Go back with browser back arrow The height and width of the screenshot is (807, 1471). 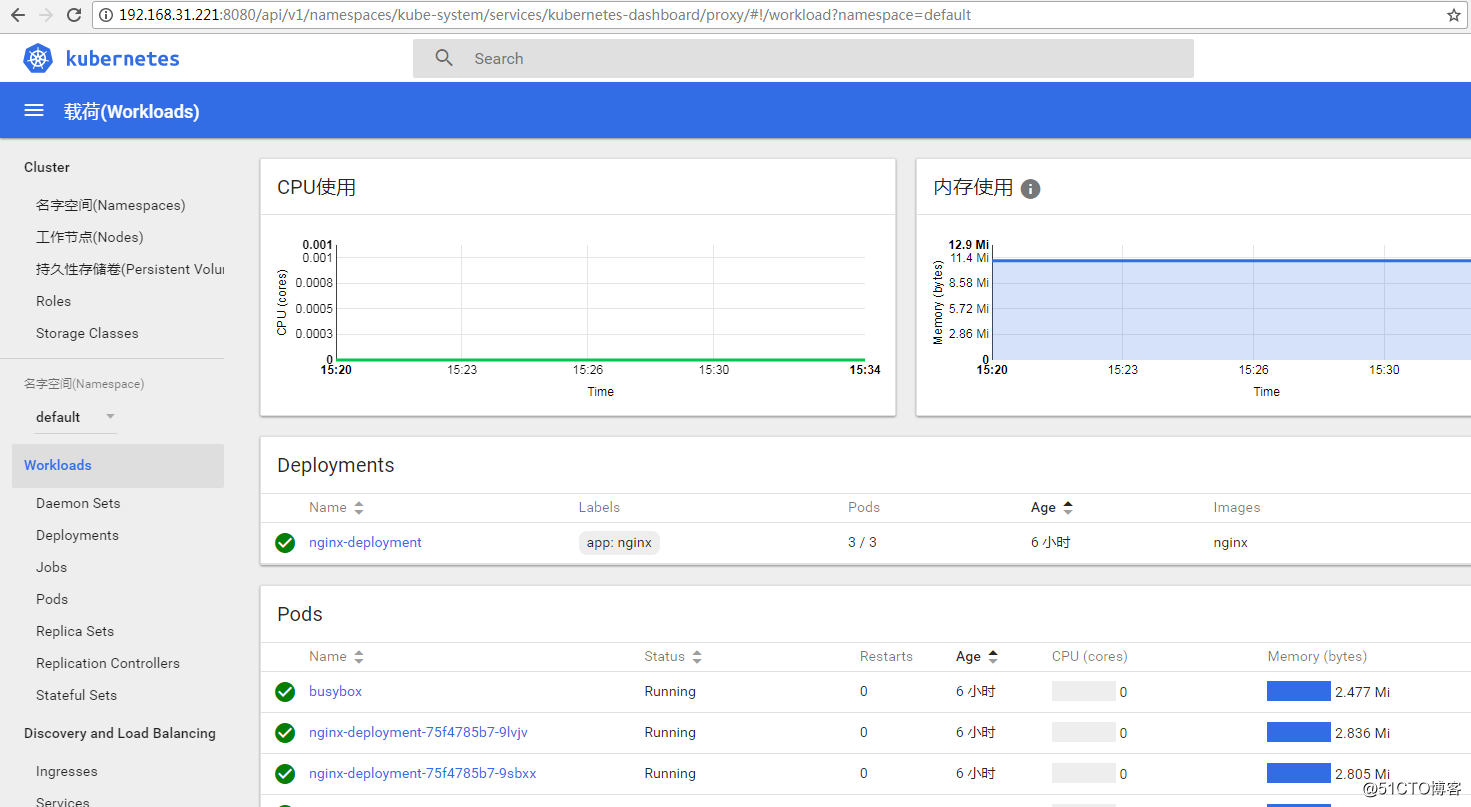coord(18,15)
